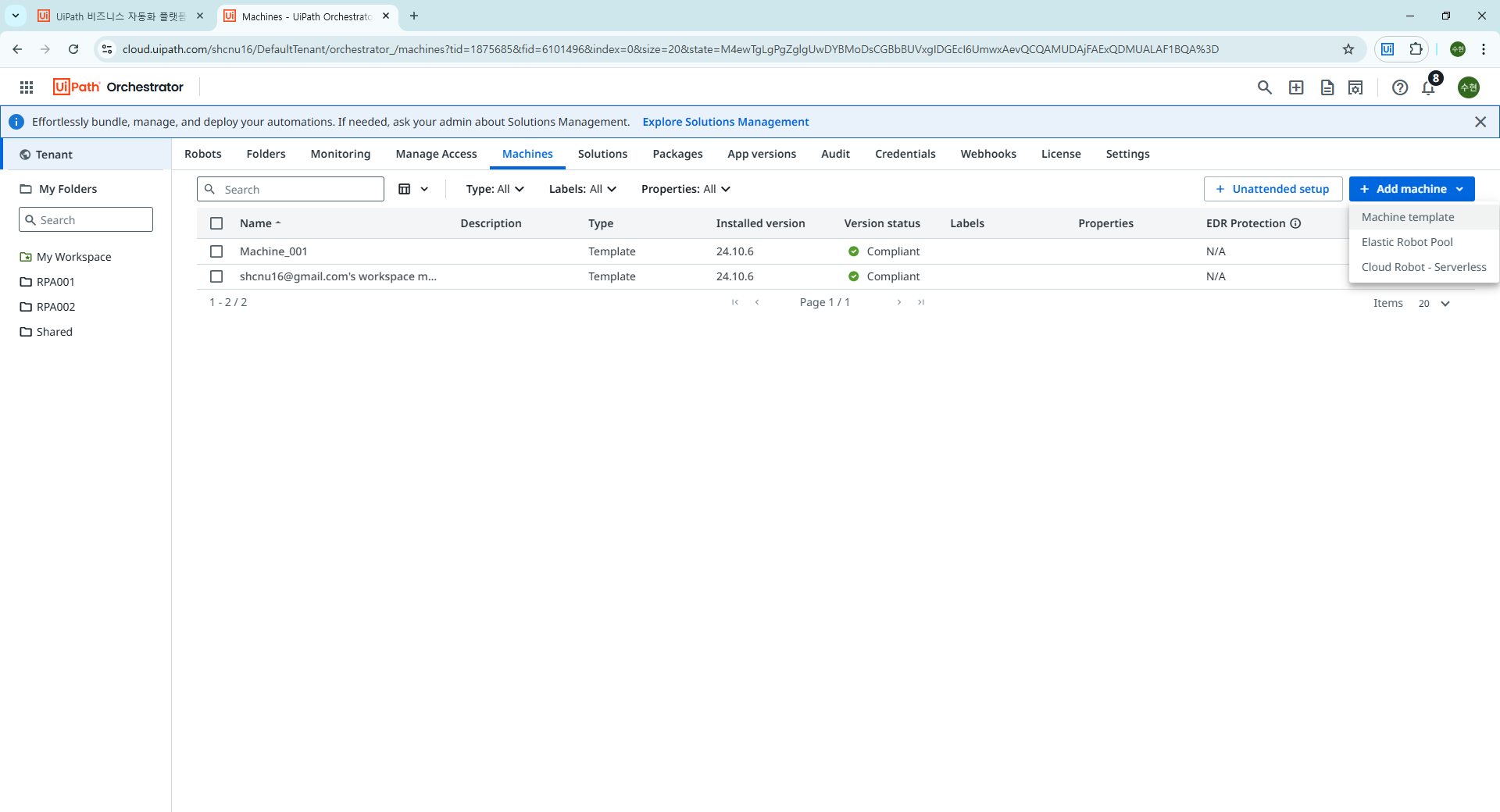Expand the Type: All filter
Image resolution: width=1500 pixels, height=812 pixels.
pos(495,189)
